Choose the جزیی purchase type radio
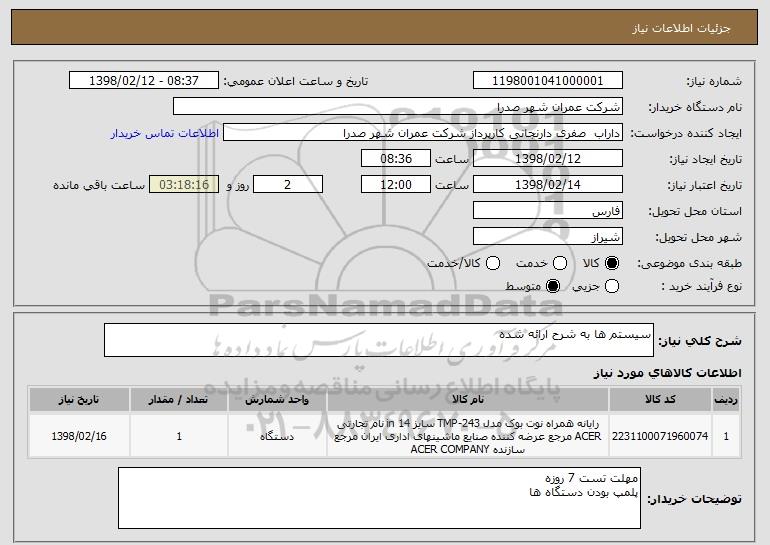 pyautogui.click(x=612, y=286)
